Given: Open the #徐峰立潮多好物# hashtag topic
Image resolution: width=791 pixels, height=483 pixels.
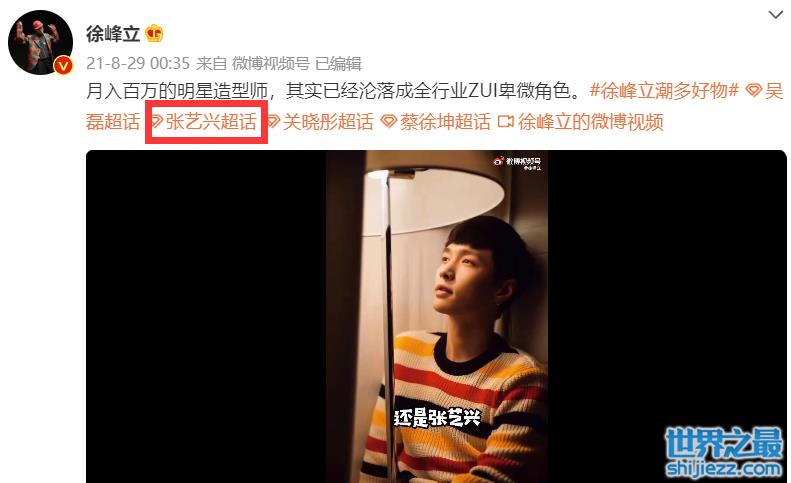Looking at the screenshot, I should (x=664, y=91).
